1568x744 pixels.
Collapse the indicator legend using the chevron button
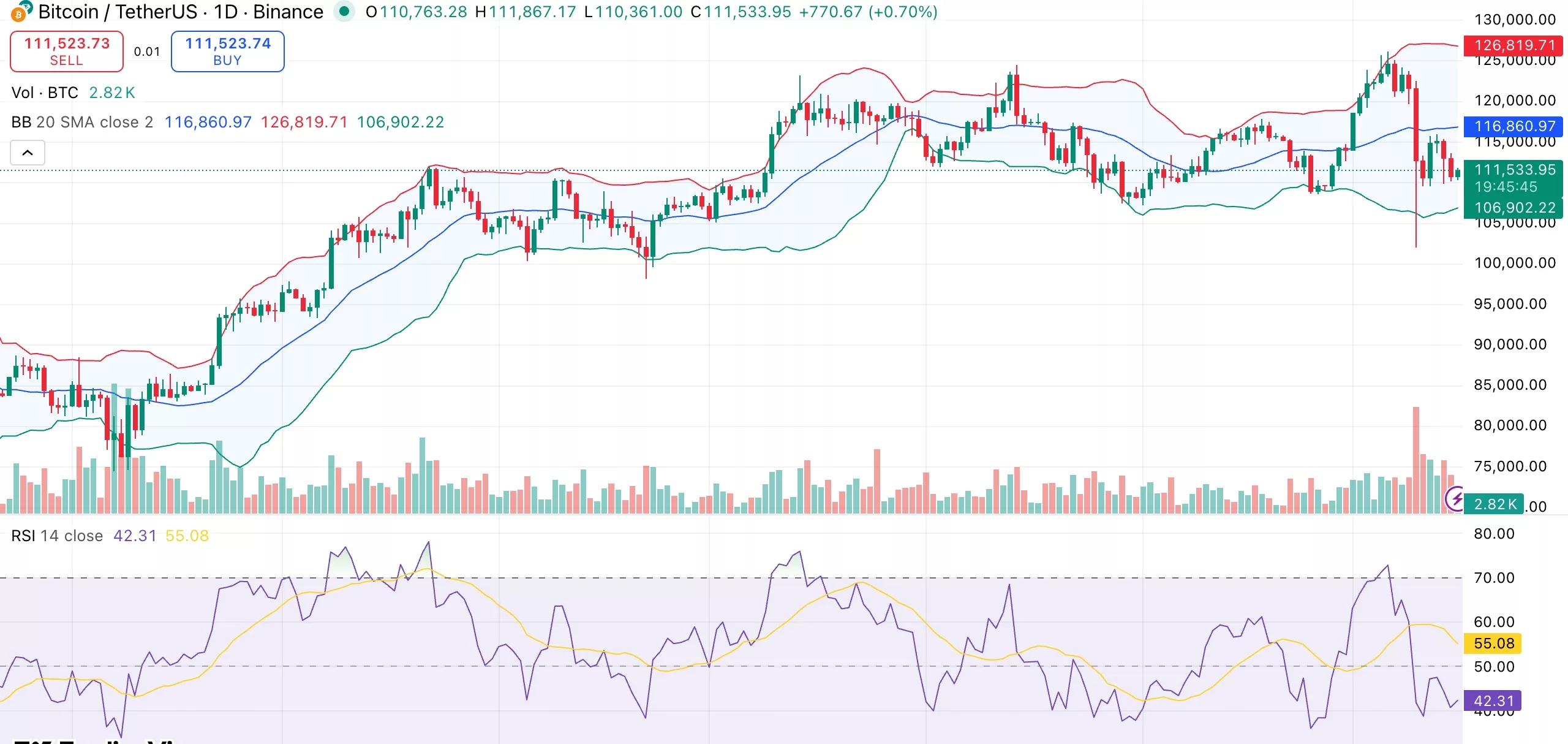point(28,152)
